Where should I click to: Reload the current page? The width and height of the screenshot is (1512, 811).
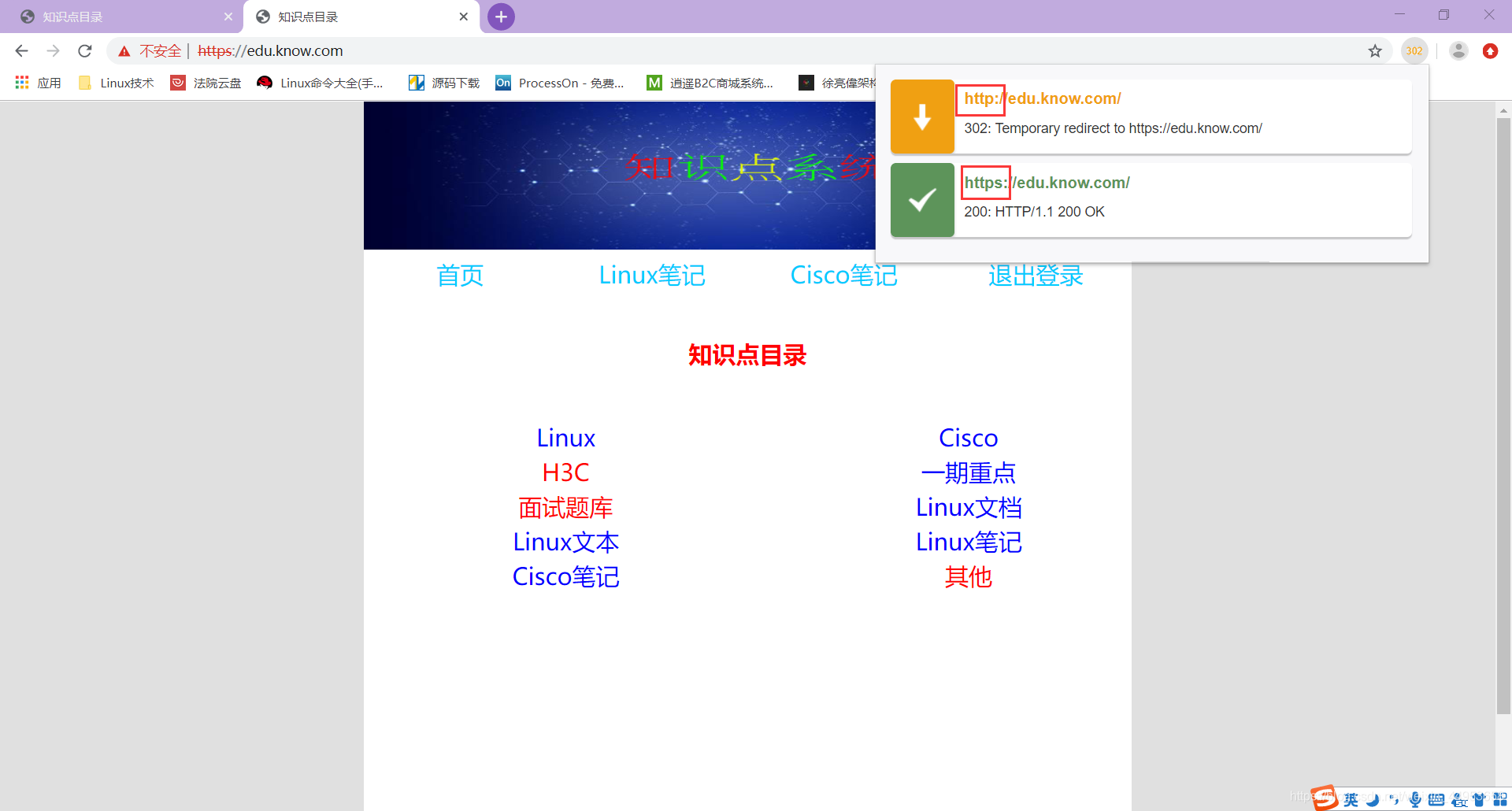pos(84,50)
